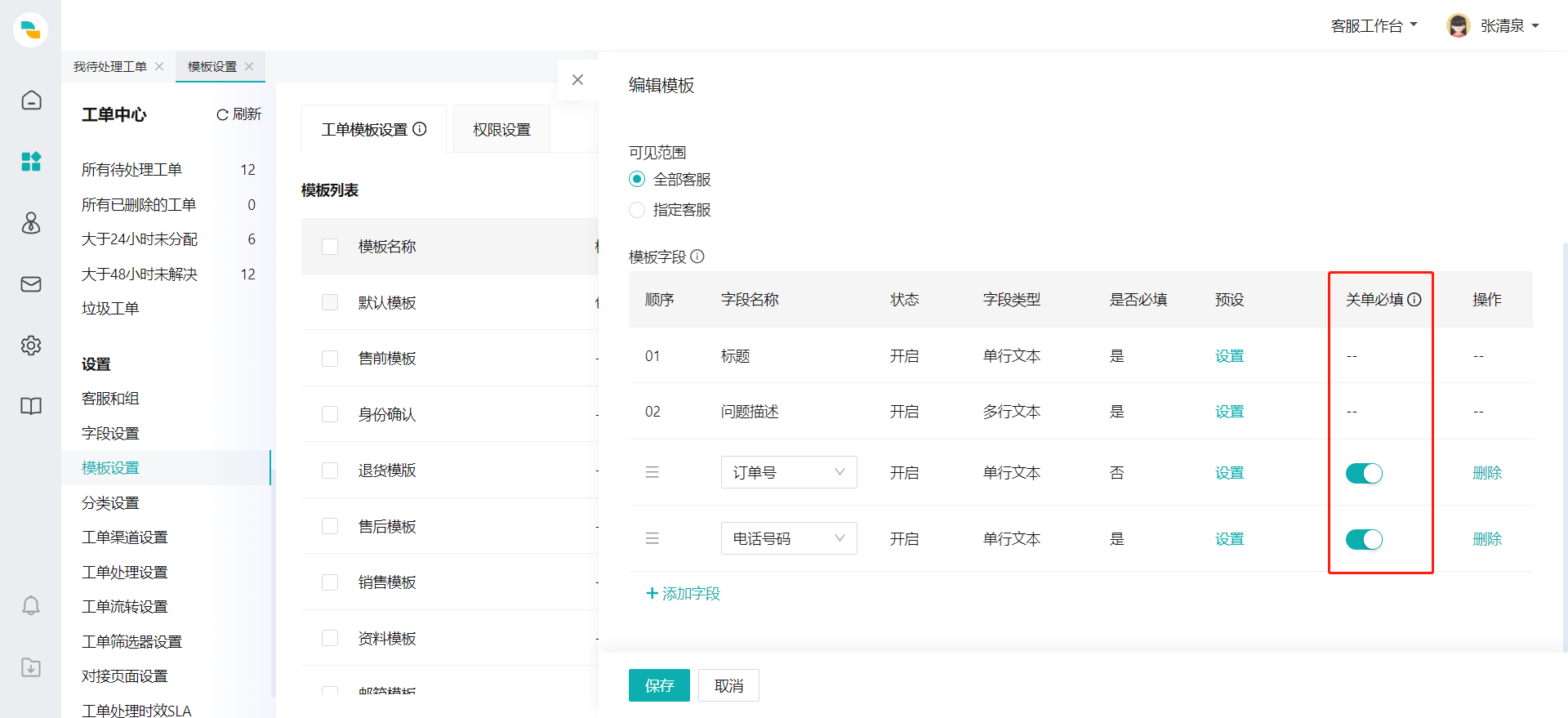Image resolution: width=1568 pixels, height=718 pixels.
Task: Click 设置 link in 问题描述 row
Action: click(x=1229, y=411)
